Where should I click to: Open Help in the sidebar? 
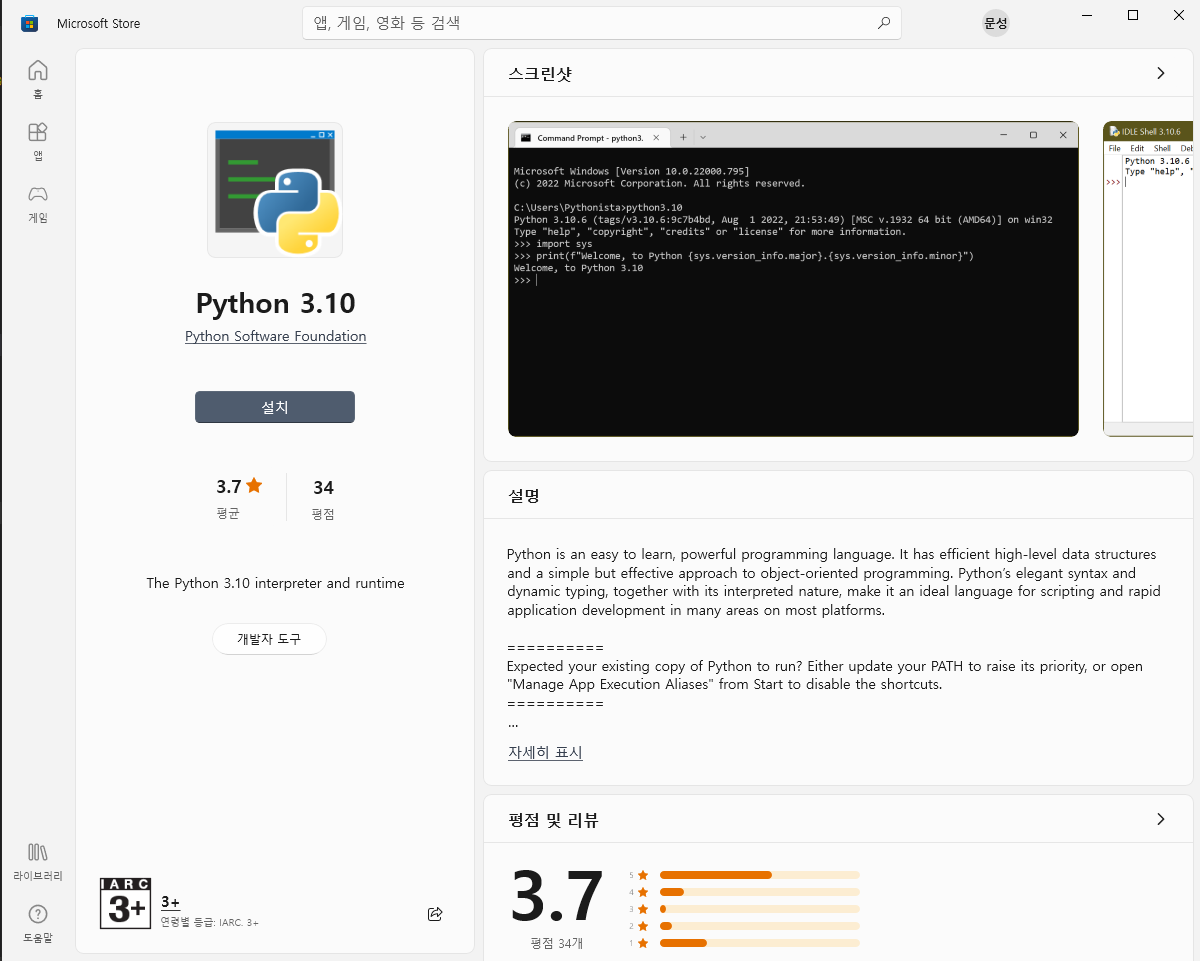38,923
